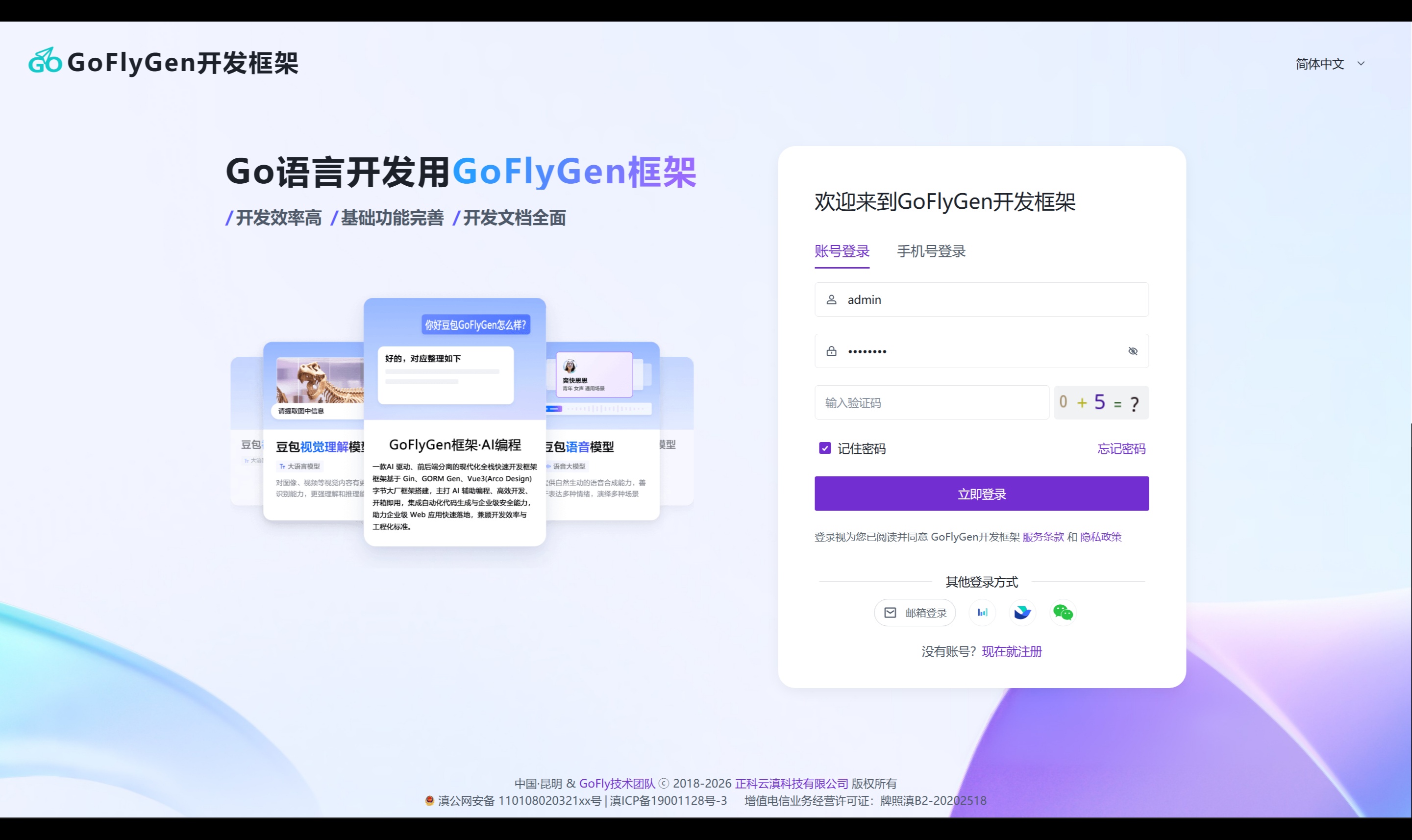Image resolution: width=1412 pixels, height=840 pixels.
Task: Switch to 账号登录 tab
Action: point(842,251)
